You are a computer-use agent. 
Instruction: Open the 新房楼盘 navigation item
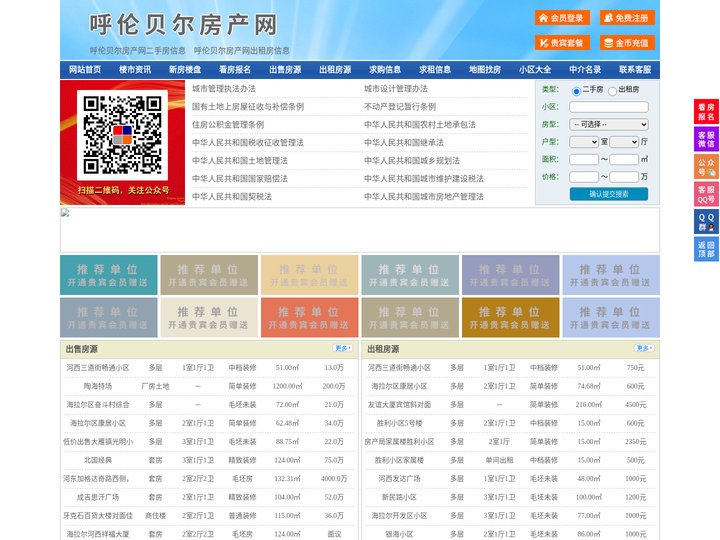click(185, 70)
